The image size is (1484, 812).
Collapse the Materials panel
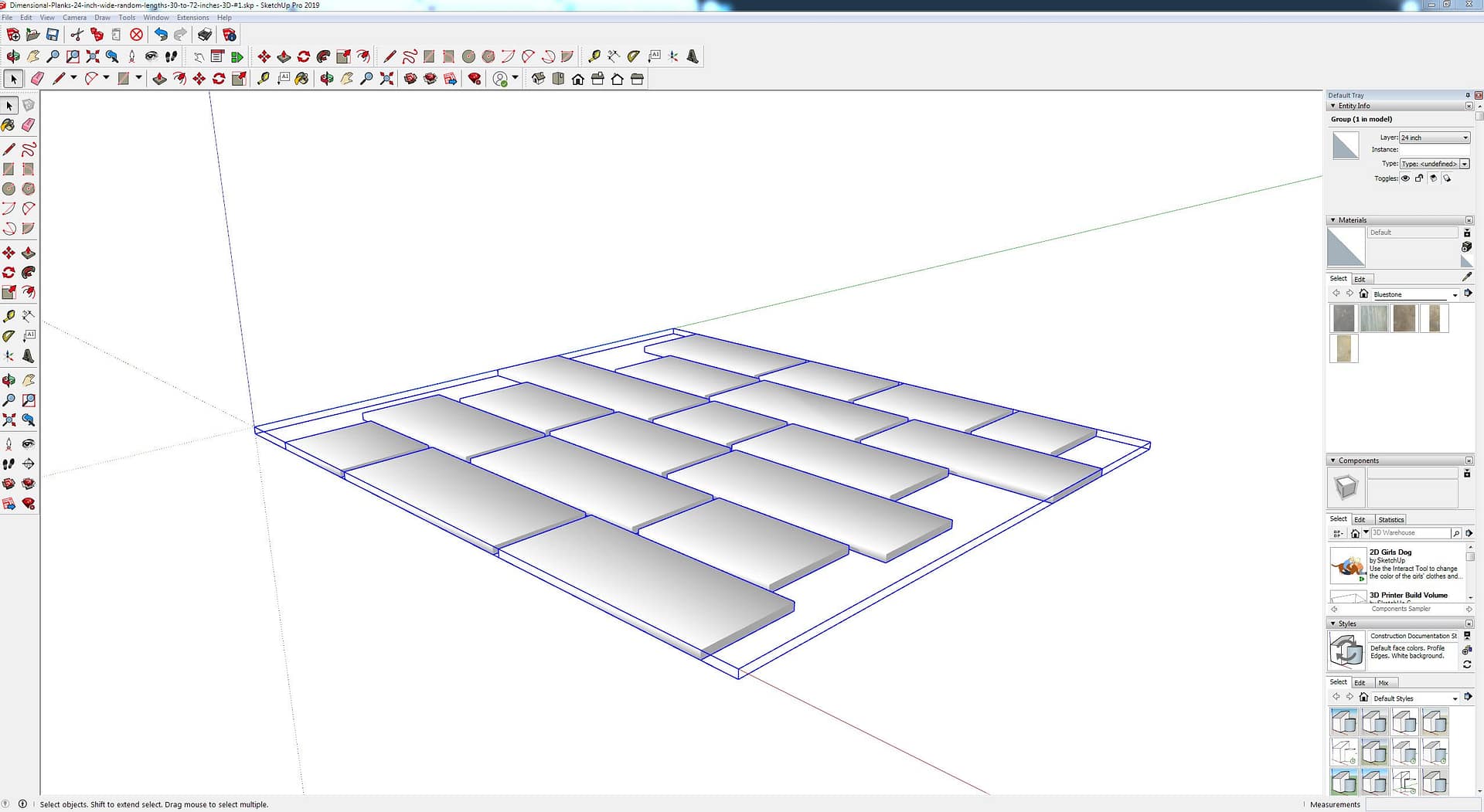(1333, 220)
